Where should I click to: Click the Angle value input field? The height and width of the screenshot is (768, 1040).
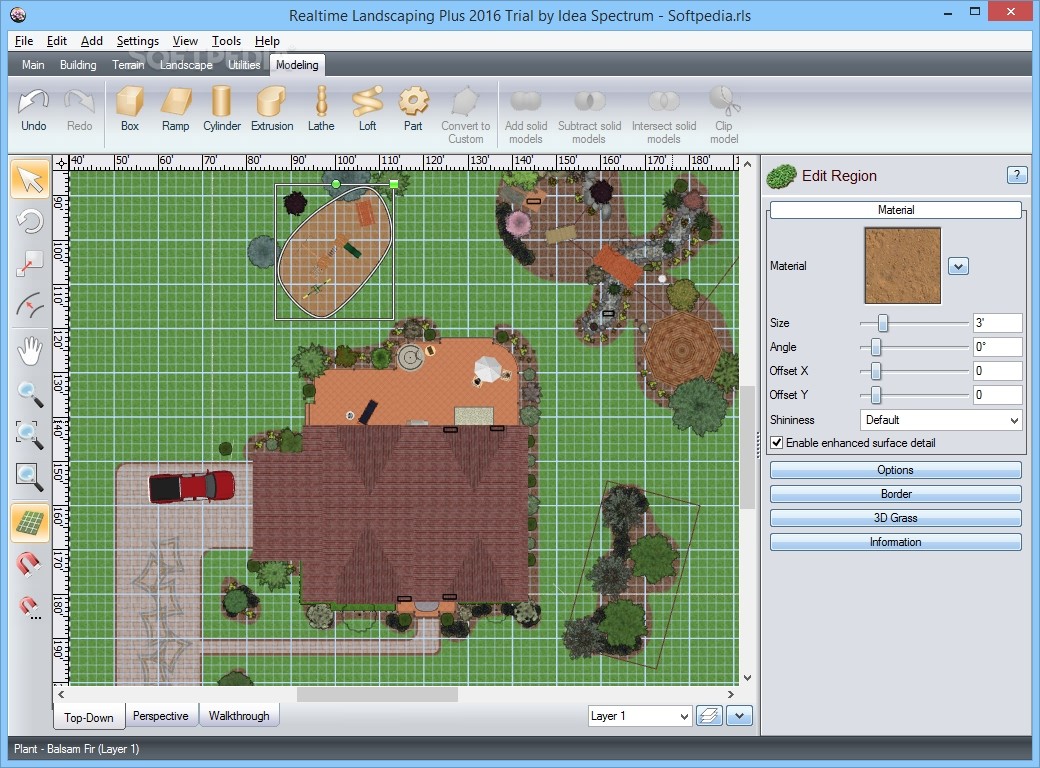coord(998,347)
